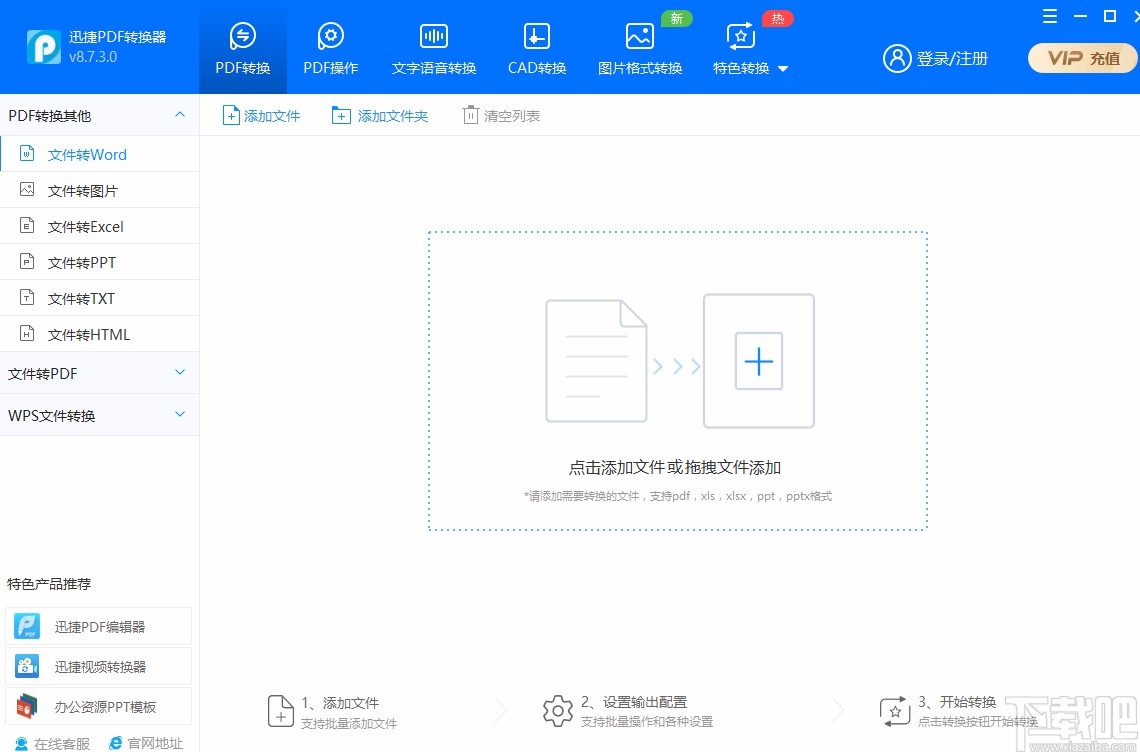The height and width of the screenshot is (752, 1140).
Task: Select 文件转HTML in the sidebar
Action: (x=100, y=335)
